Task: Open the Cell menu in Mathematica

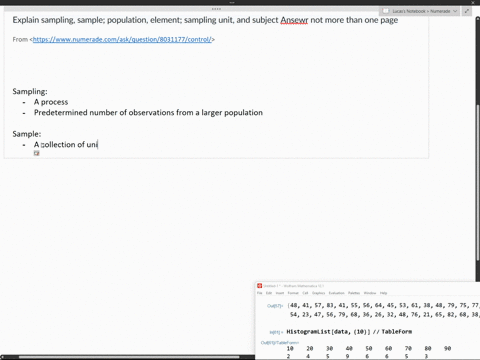Action: tap(305, 293)
